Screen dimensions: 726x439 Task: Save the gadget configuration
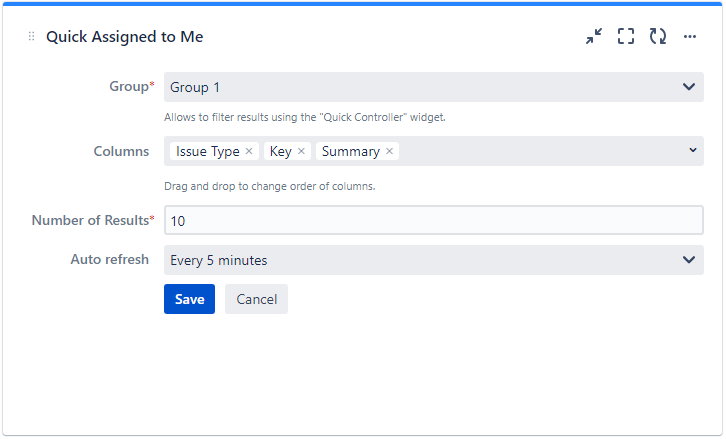pyautogui.click(x=189, y=299)
